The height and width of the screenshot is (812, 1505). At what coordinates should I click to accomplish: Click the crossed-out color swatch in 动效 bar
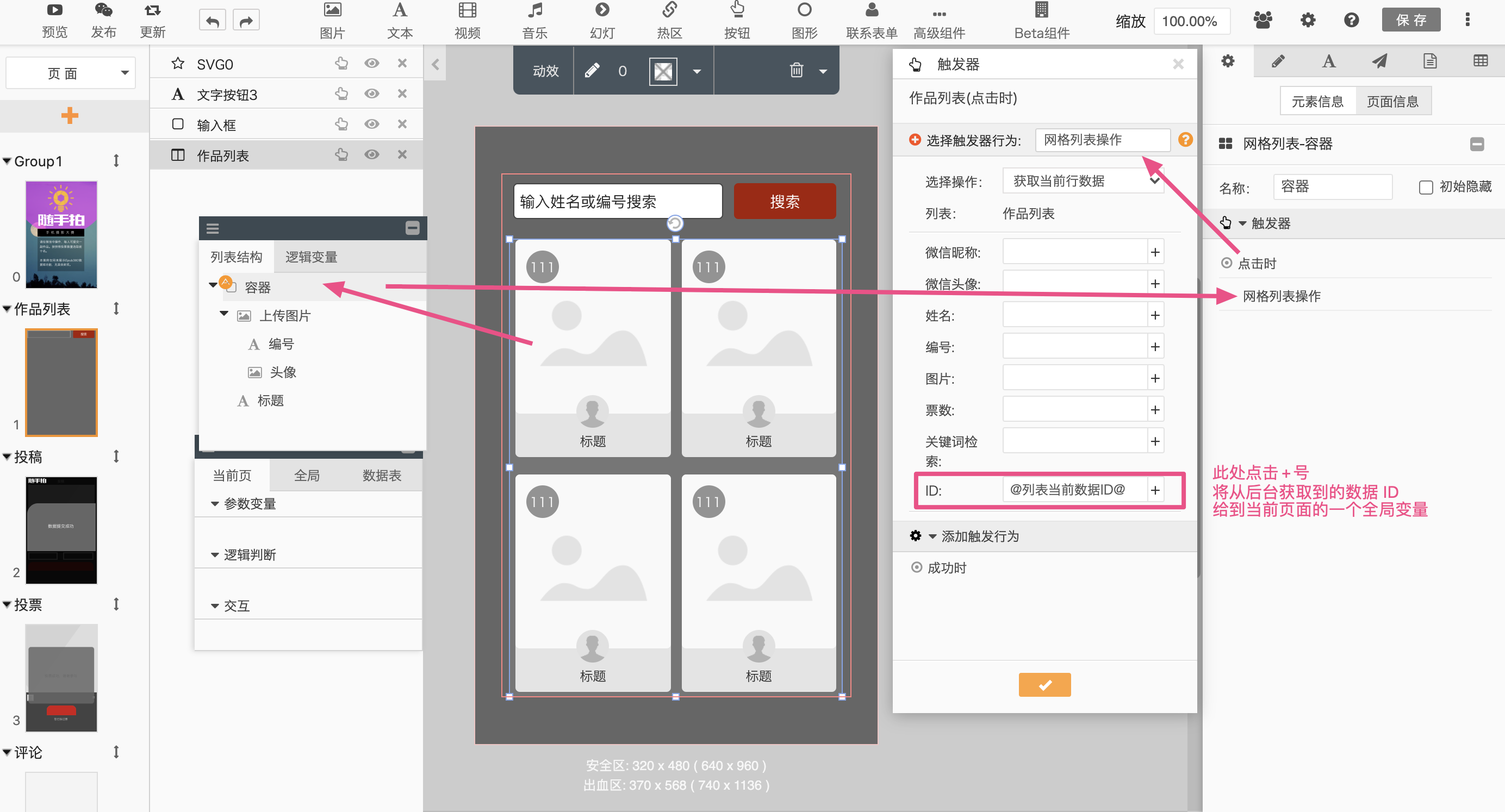click(663, 71)
